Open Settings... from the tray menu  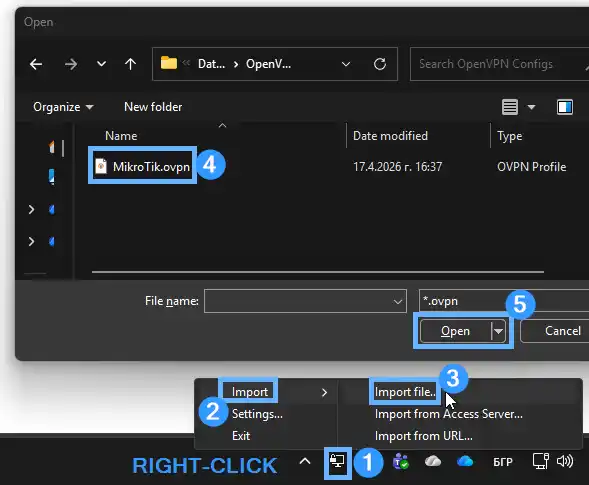257,414
